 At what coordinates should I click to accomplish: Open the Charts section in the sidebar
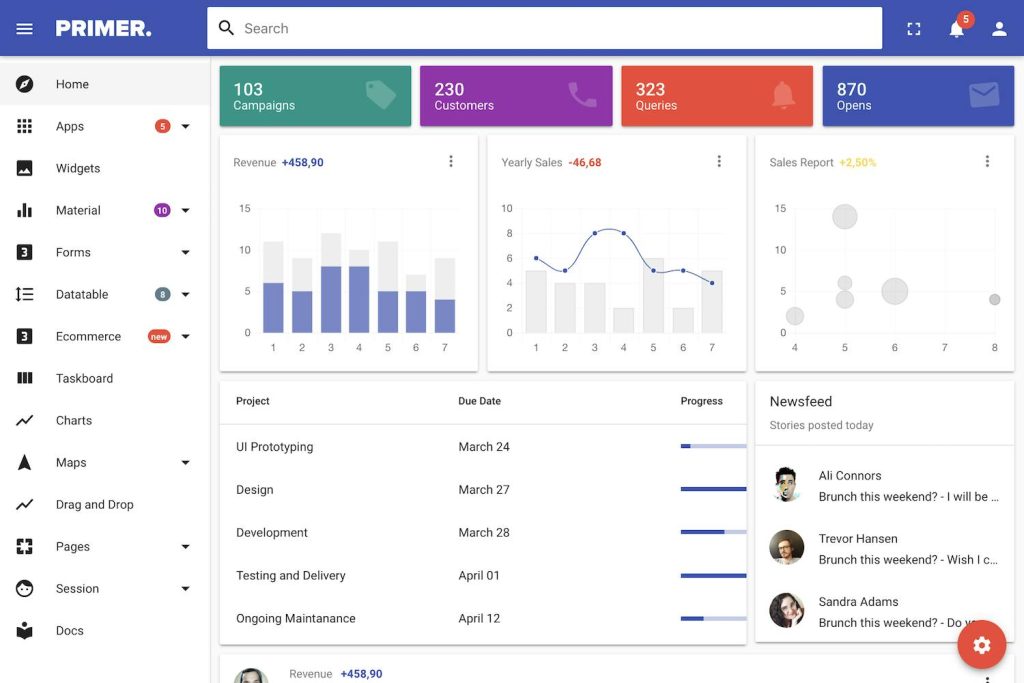[73, 420]
